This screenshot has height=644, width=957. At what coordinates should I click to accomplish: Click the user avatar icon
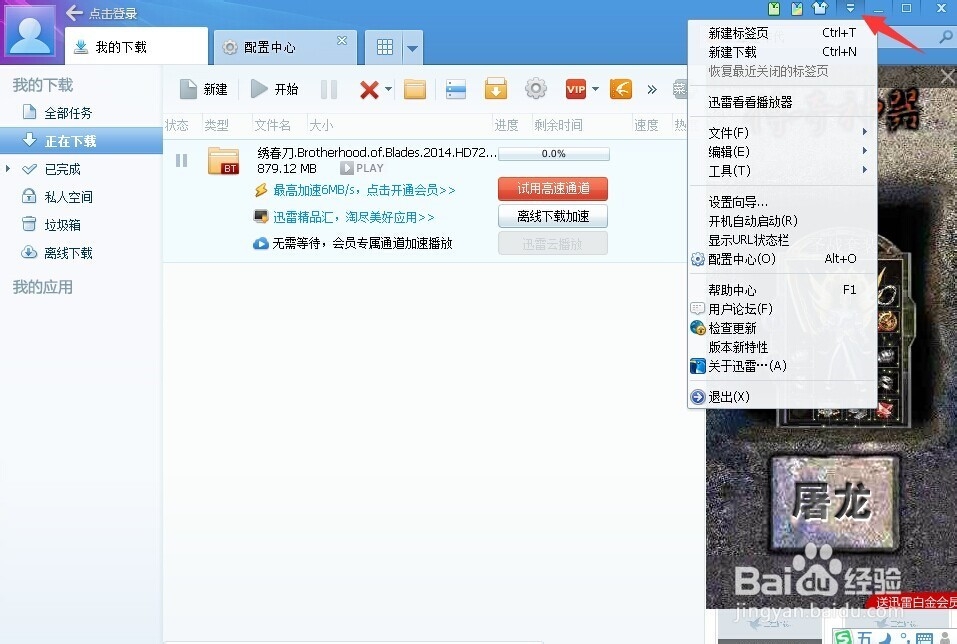[x=30, y=31]
